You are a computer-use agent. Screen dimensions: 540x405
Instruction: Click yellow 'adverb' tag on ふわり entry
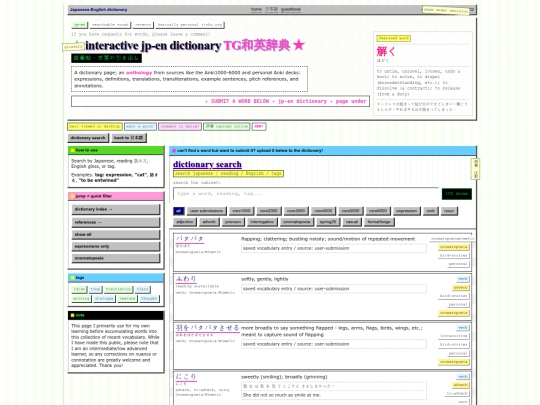click(x=460, y=288)
